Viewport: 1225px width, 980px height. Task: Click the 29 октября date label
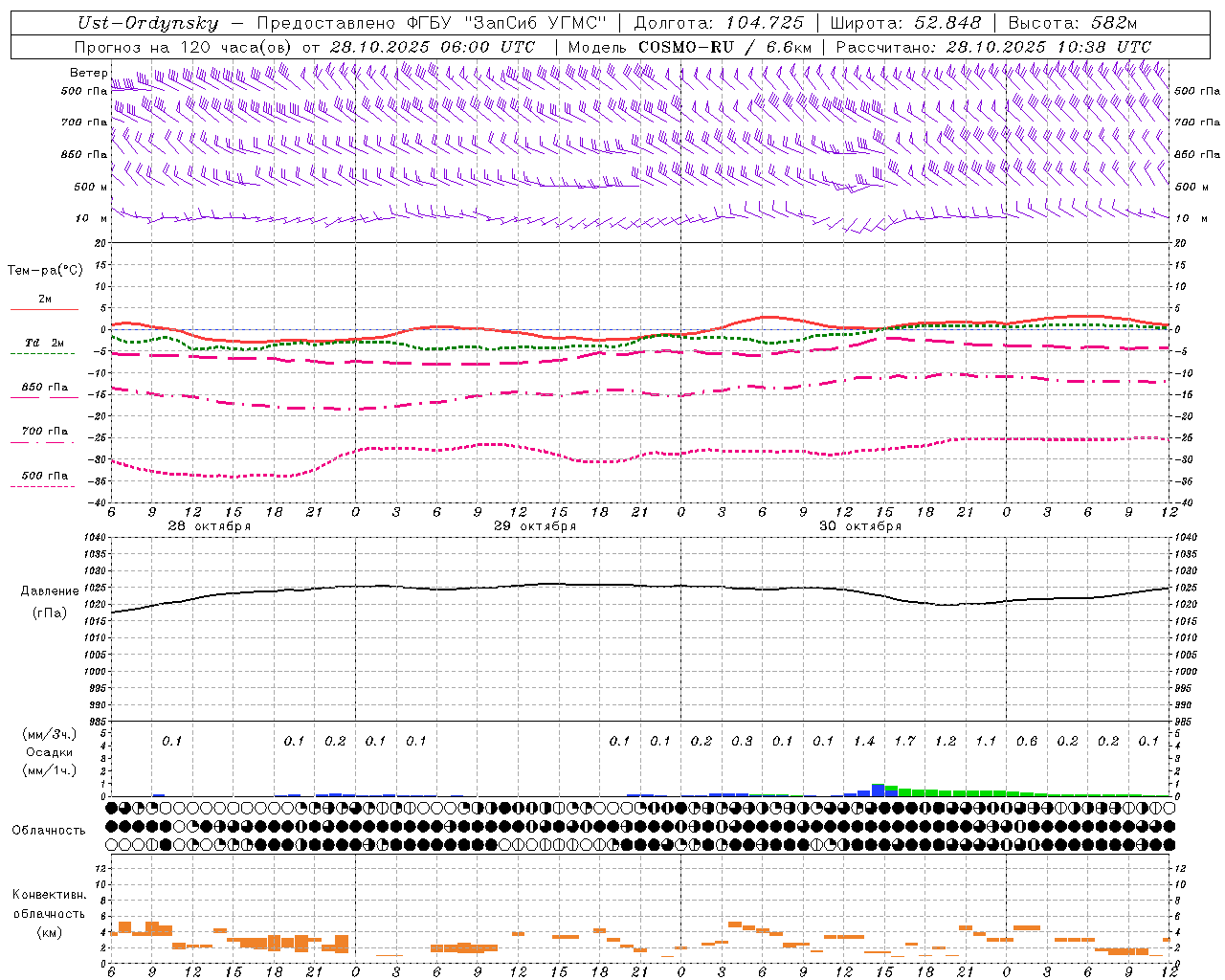pos(535,526)
